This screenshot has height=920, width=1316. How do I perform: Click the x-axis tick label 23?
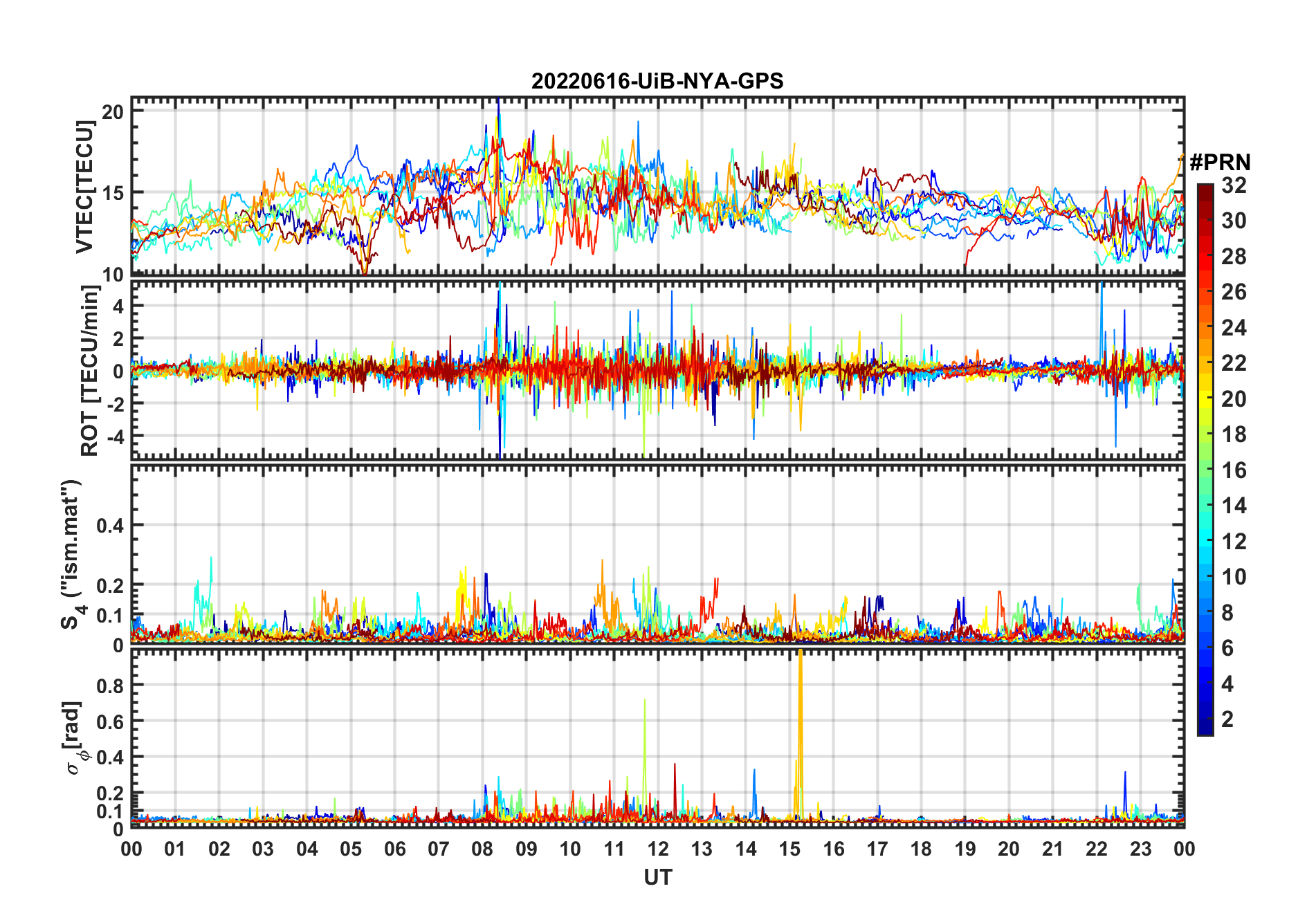pos(1140,849)
